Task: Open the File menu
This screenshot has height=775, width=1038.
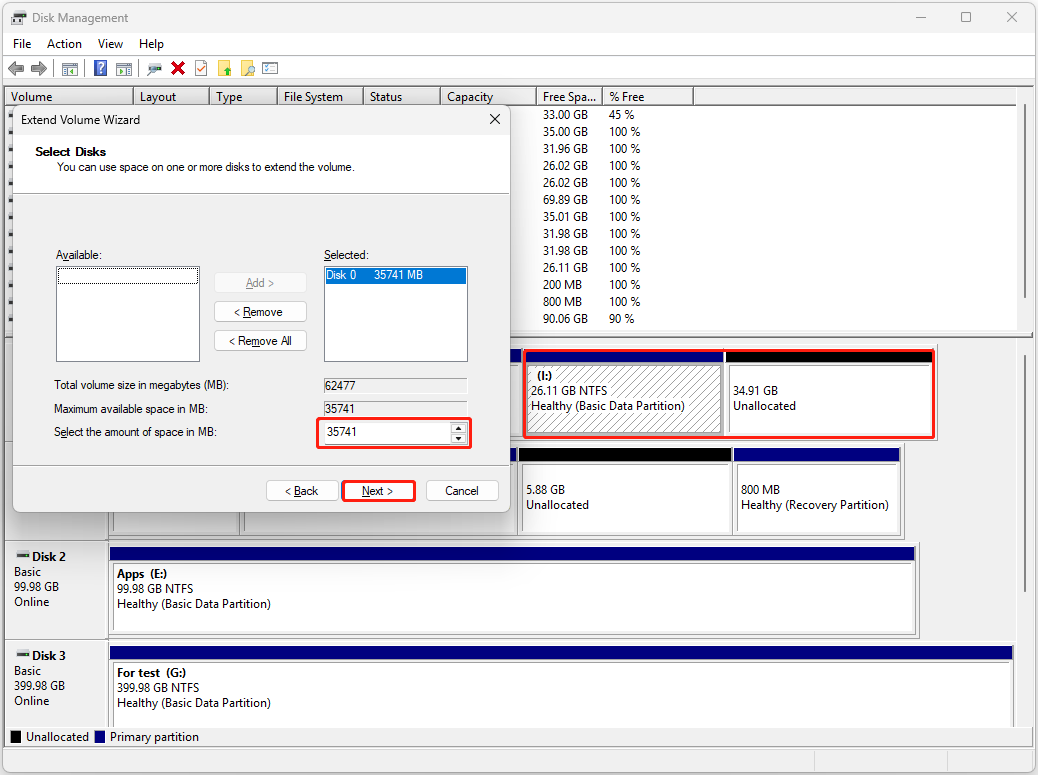Action: tap(22, 44)
